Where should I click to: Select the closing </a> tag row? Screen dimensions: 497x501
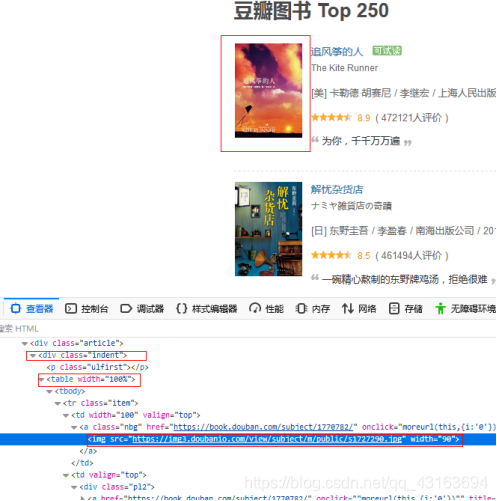88,451
